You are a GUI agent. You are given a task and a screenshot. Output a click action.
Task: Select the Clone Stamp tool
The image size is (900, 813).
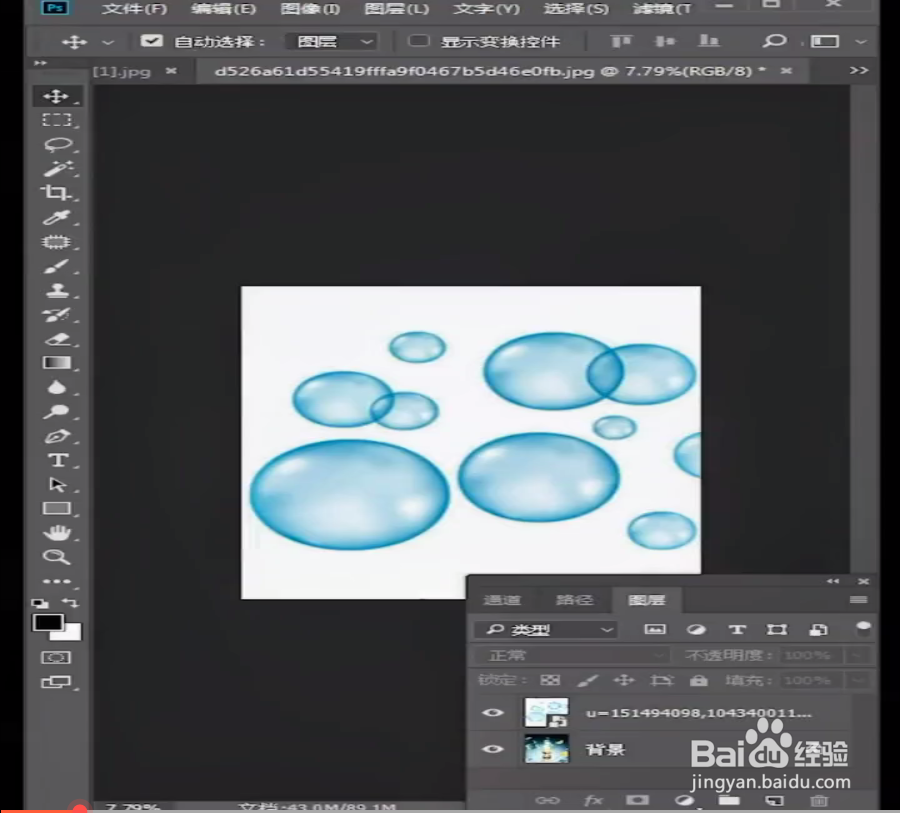(x=56, y=291)
